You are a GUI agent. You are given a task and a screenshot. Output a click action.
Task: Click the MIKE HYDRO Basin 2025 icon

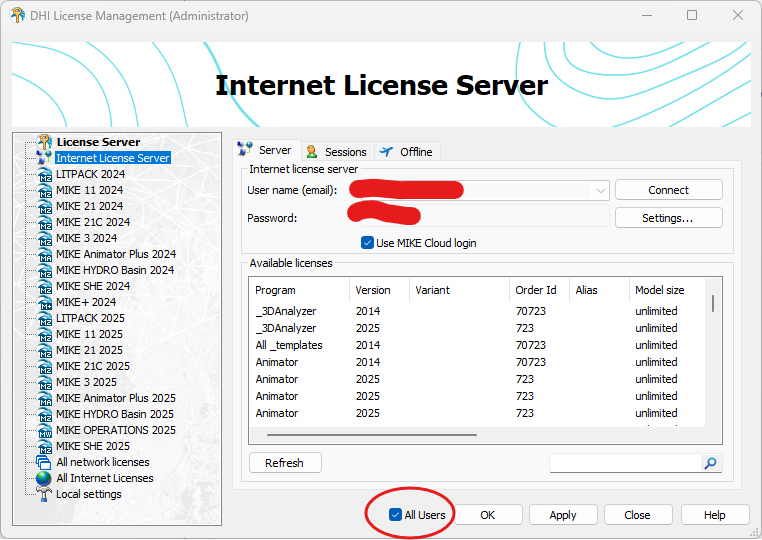pyautogui.click(x=45, y=415)
